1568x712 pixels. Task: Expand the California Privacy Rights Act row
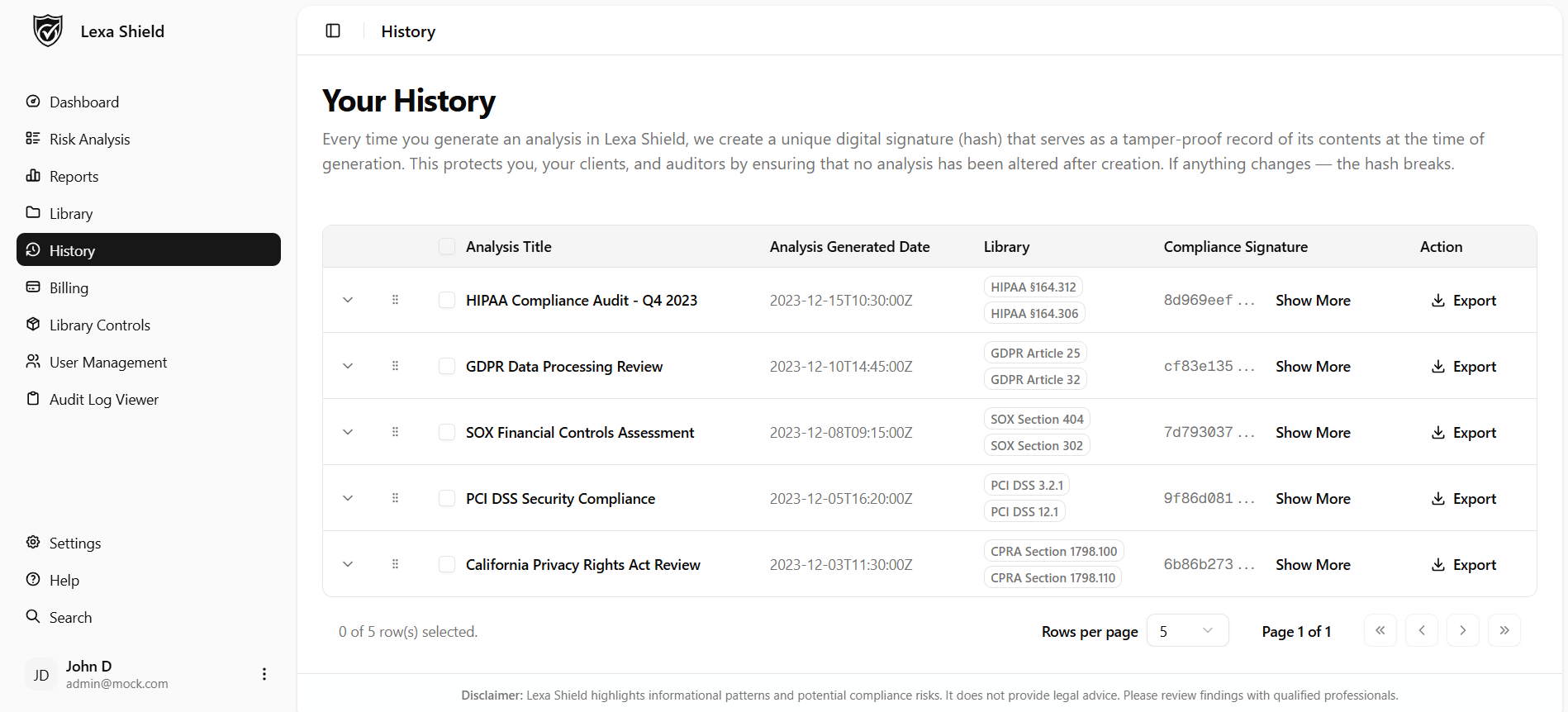(348, 564)
